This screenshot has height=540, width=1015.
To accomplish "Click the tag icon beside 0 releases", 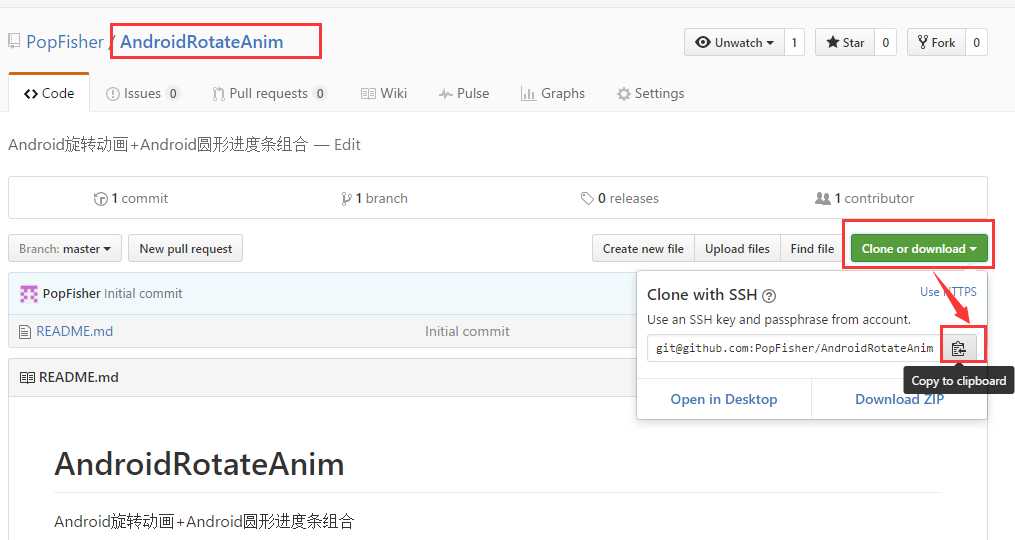I will click(x=587, y=199).
